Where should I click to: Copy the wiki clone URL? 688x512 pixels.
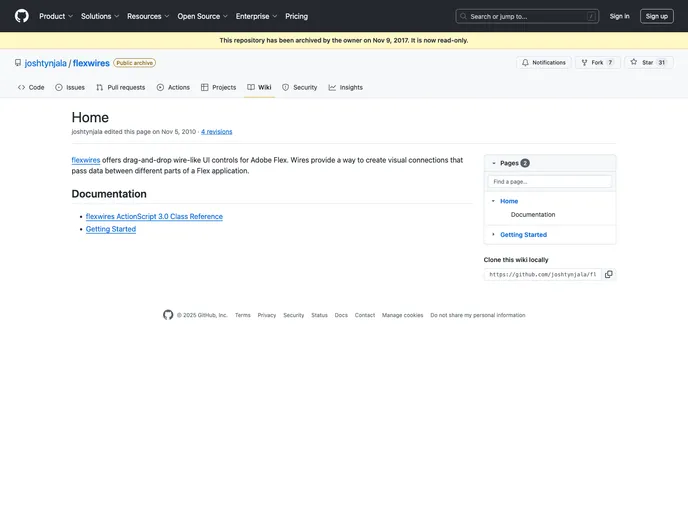tap(609, 274)
